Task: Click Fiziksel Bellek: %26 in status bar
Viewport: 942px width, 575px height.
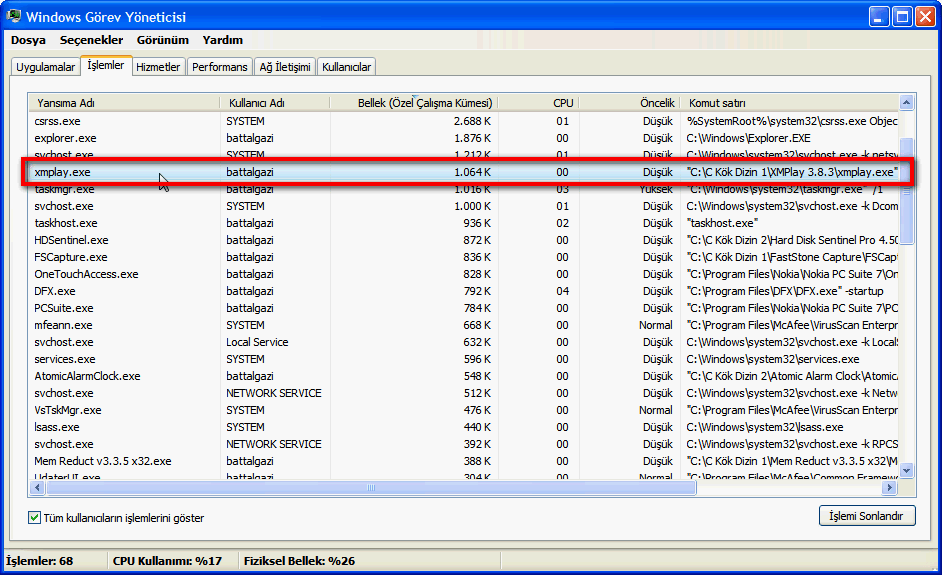Action: [299, 561]
